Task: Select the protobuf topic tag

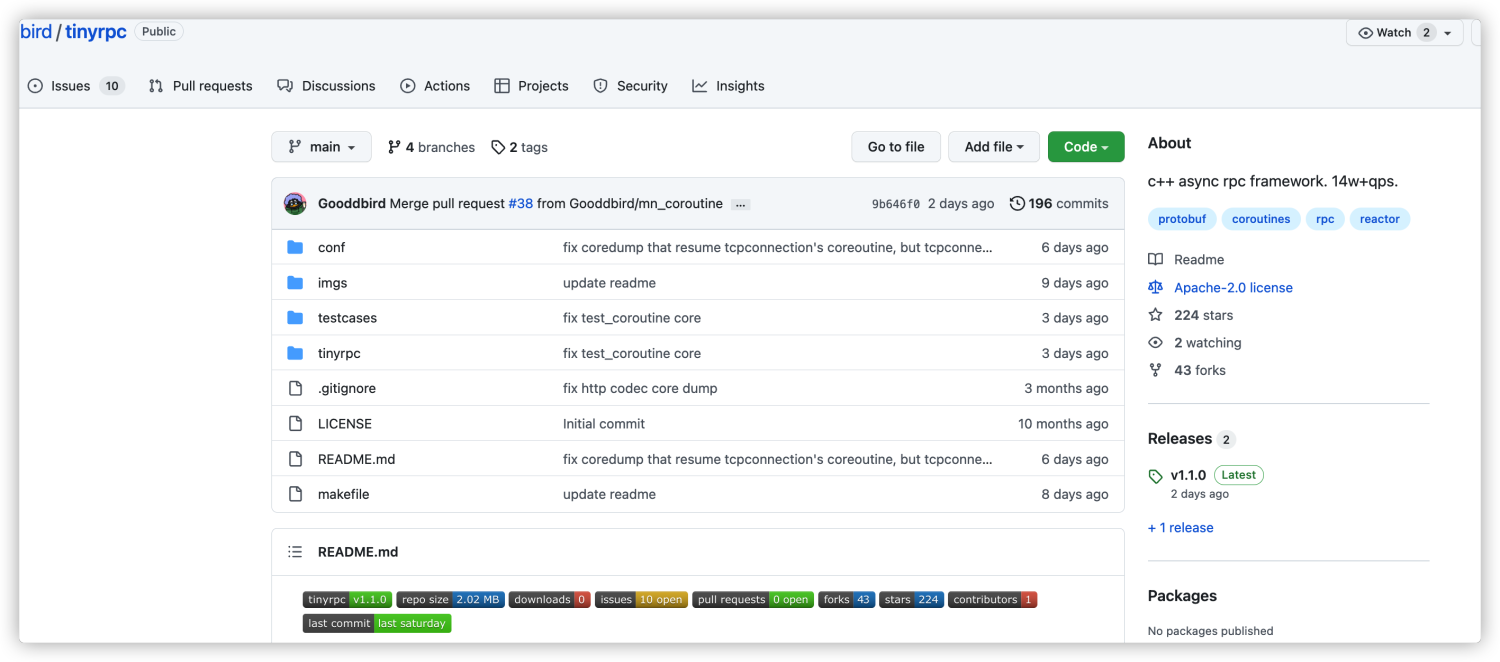Action: coord(1182,219)
